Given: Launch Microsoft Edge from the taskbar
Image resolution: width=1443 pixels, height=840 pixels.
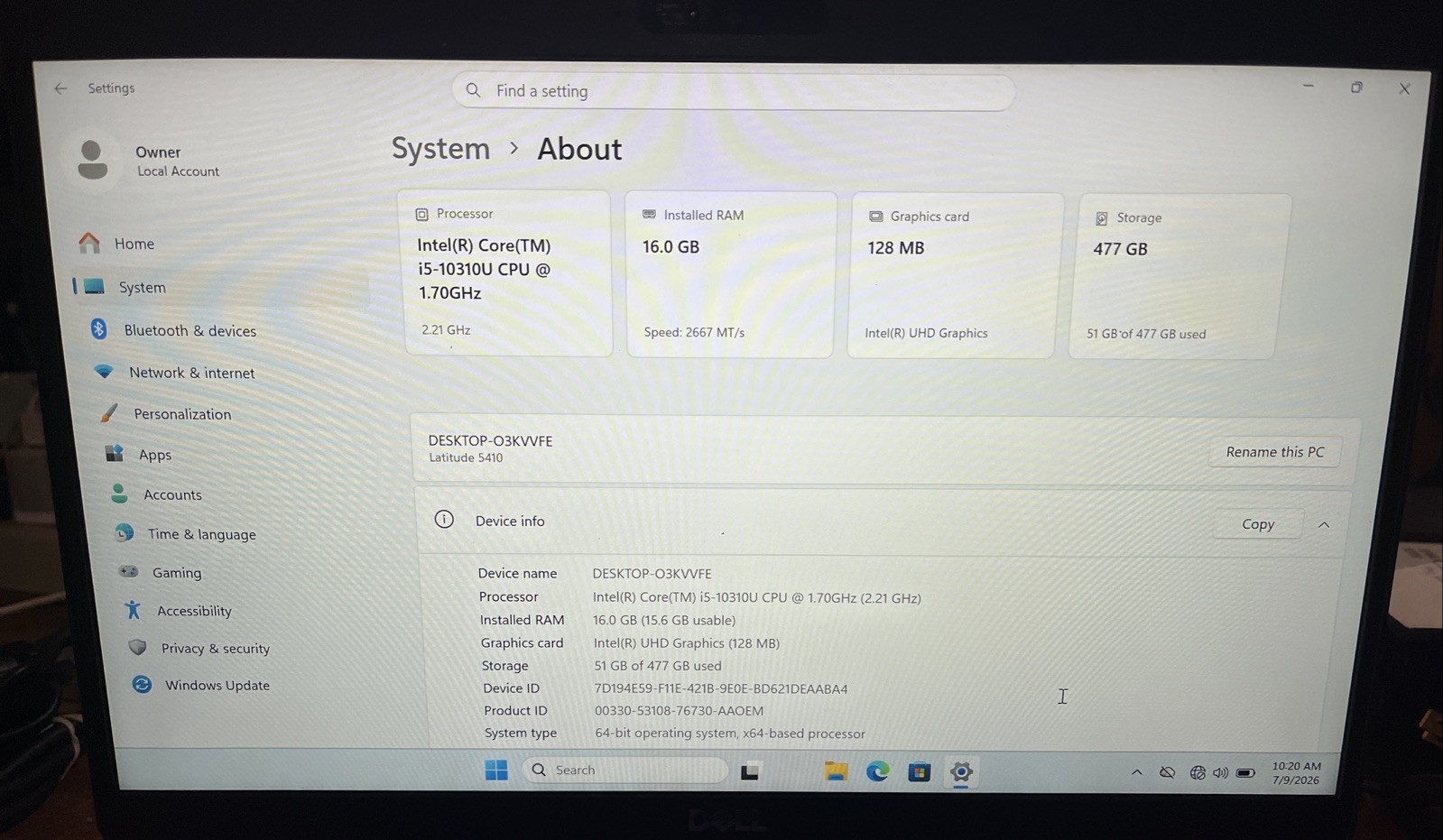Looking at the screenshot, I should pos(877,771).
